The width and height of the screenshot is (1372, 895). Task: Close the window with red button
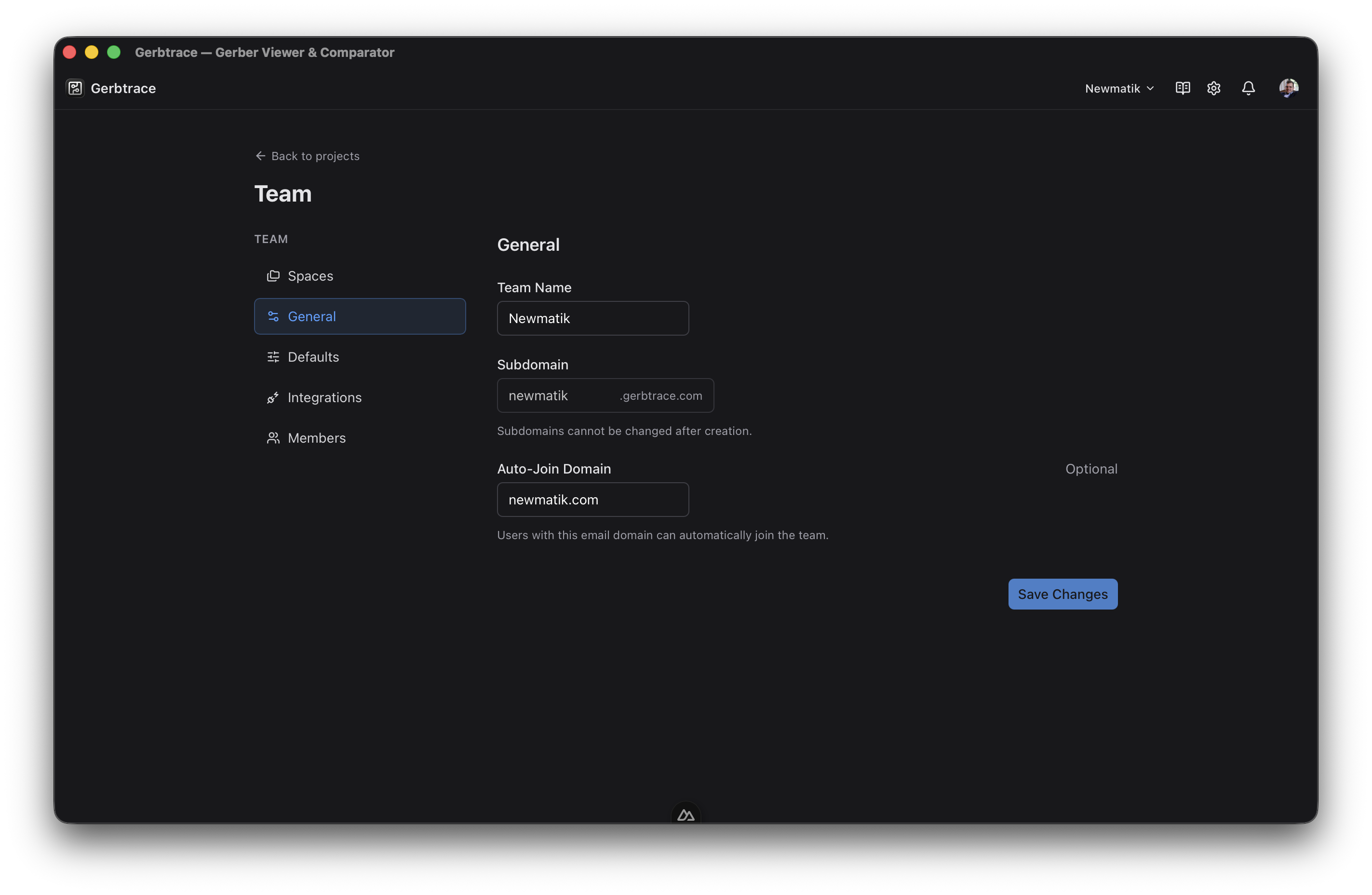tap(70, 52)
